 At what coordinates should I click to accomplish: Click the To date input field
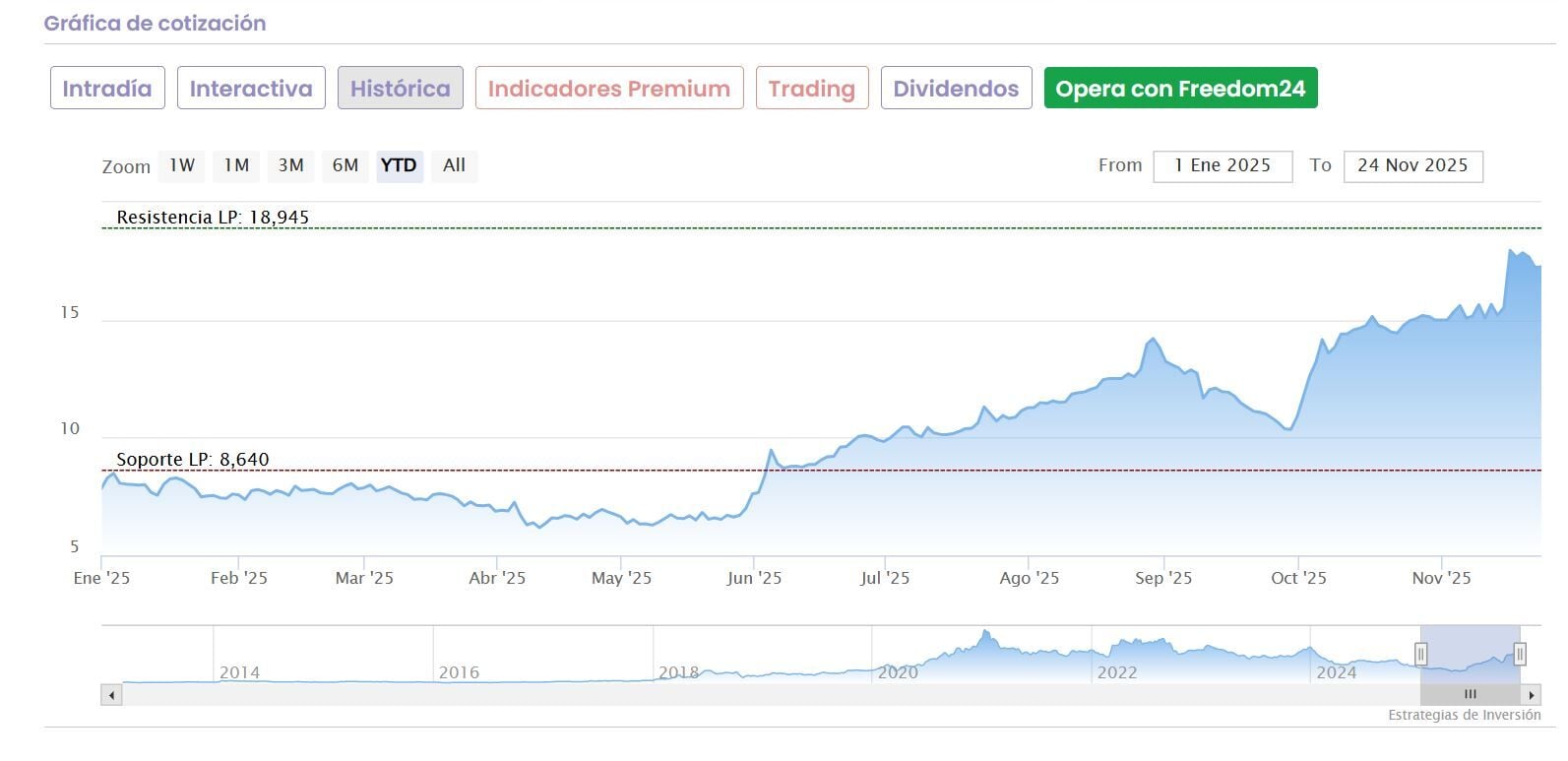[x=1412, y=165]
